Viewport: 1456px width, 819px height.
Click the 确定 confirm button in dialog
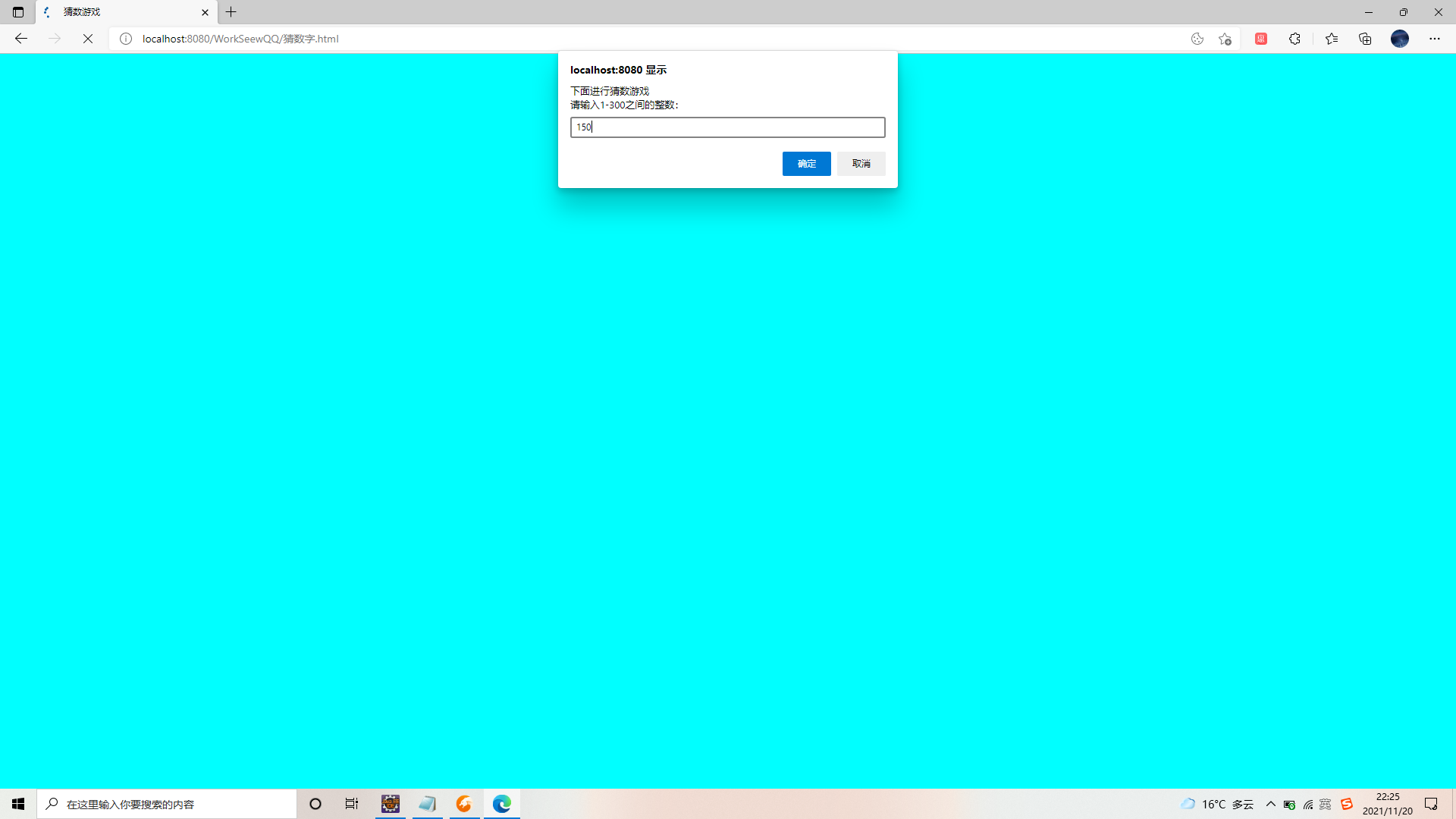pos(806,164)
